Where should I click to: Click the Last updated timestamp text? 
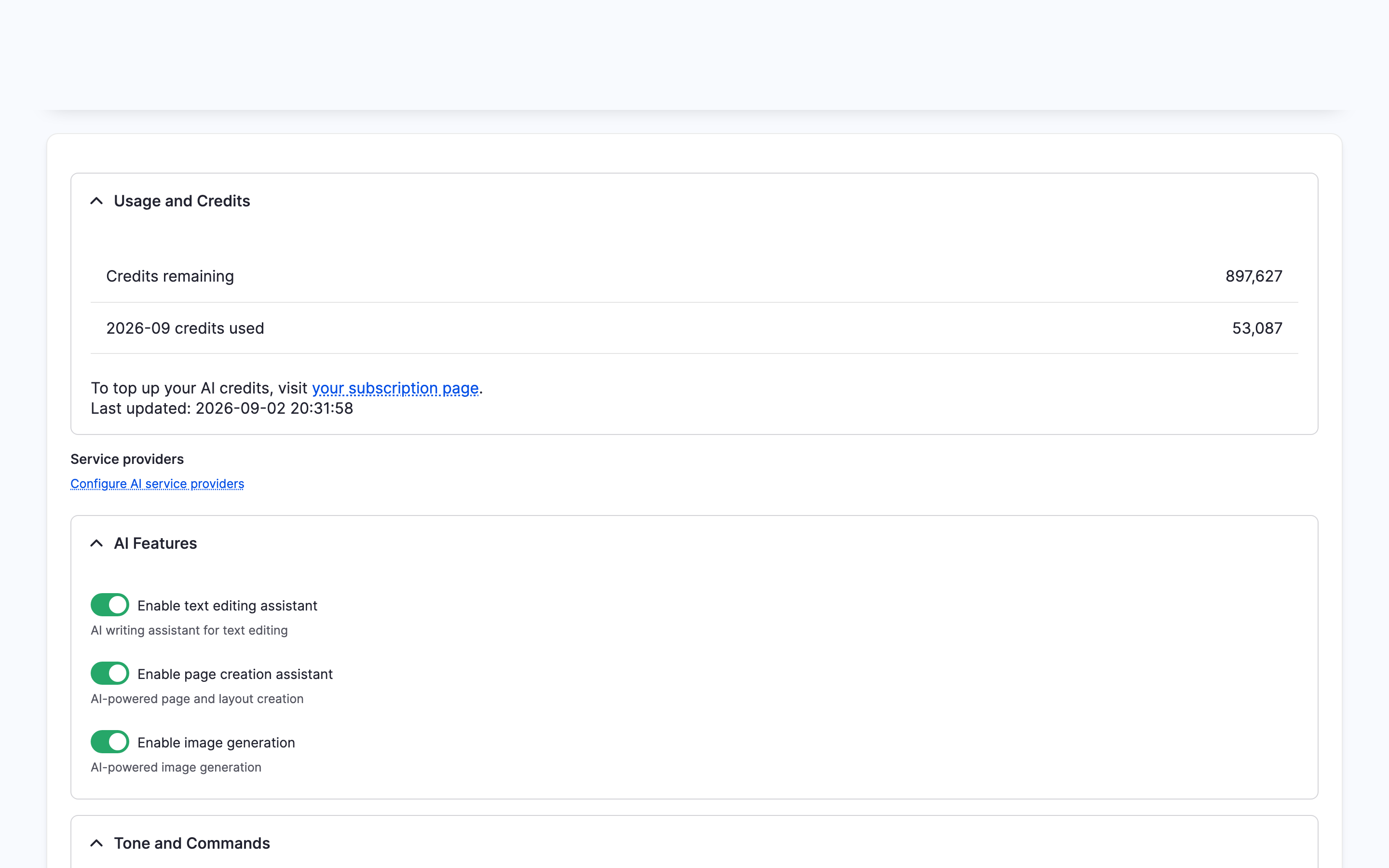[222, 408]
